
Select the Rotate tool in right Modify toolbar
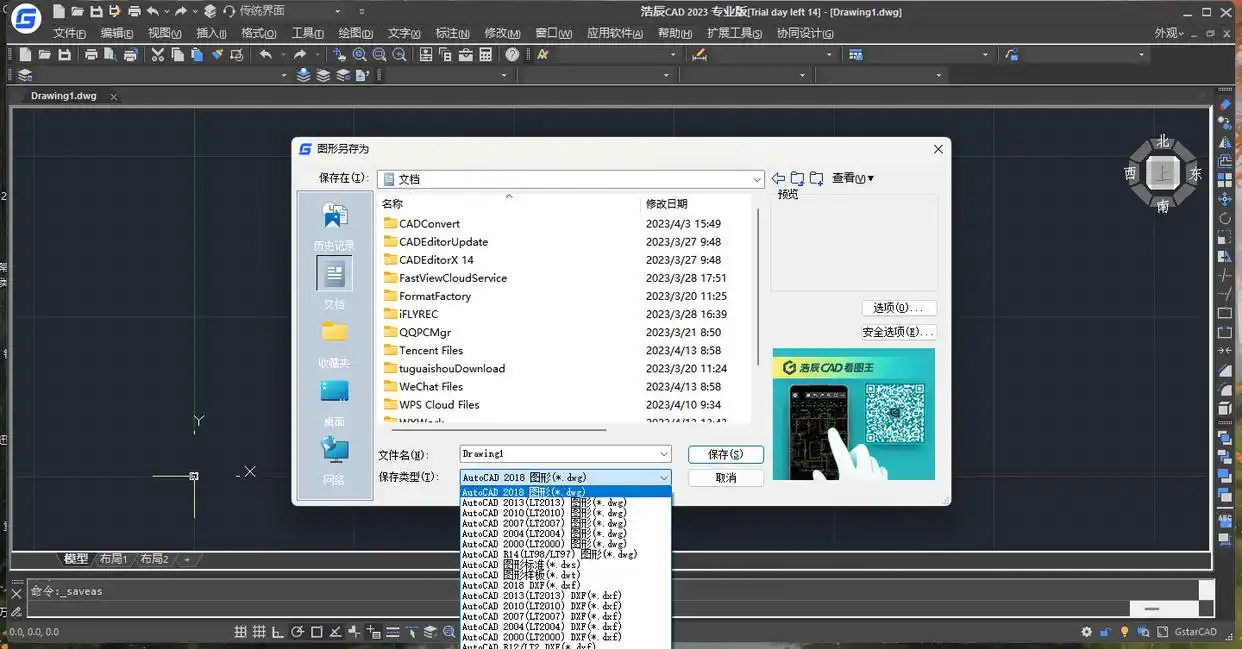[1225, 218]
